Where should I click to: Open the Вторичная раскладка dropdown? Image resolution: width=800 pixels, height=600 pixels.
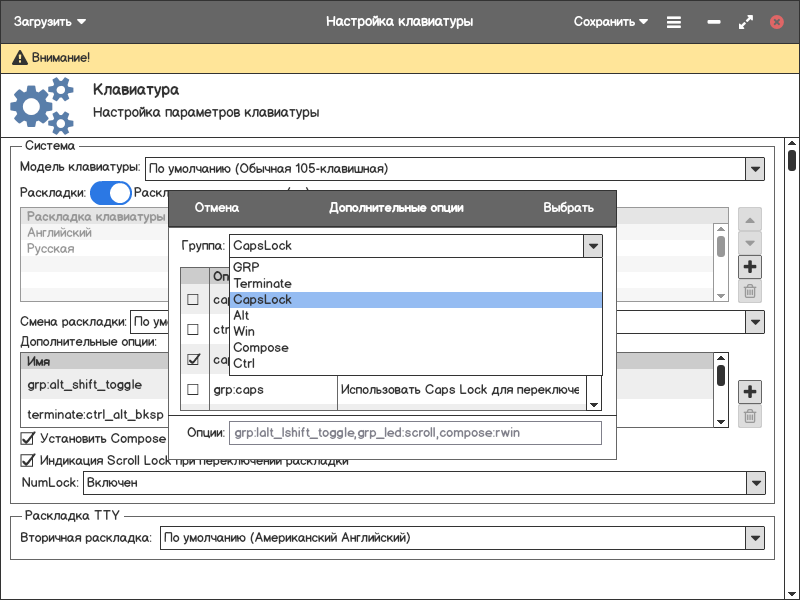coord(755,539)
